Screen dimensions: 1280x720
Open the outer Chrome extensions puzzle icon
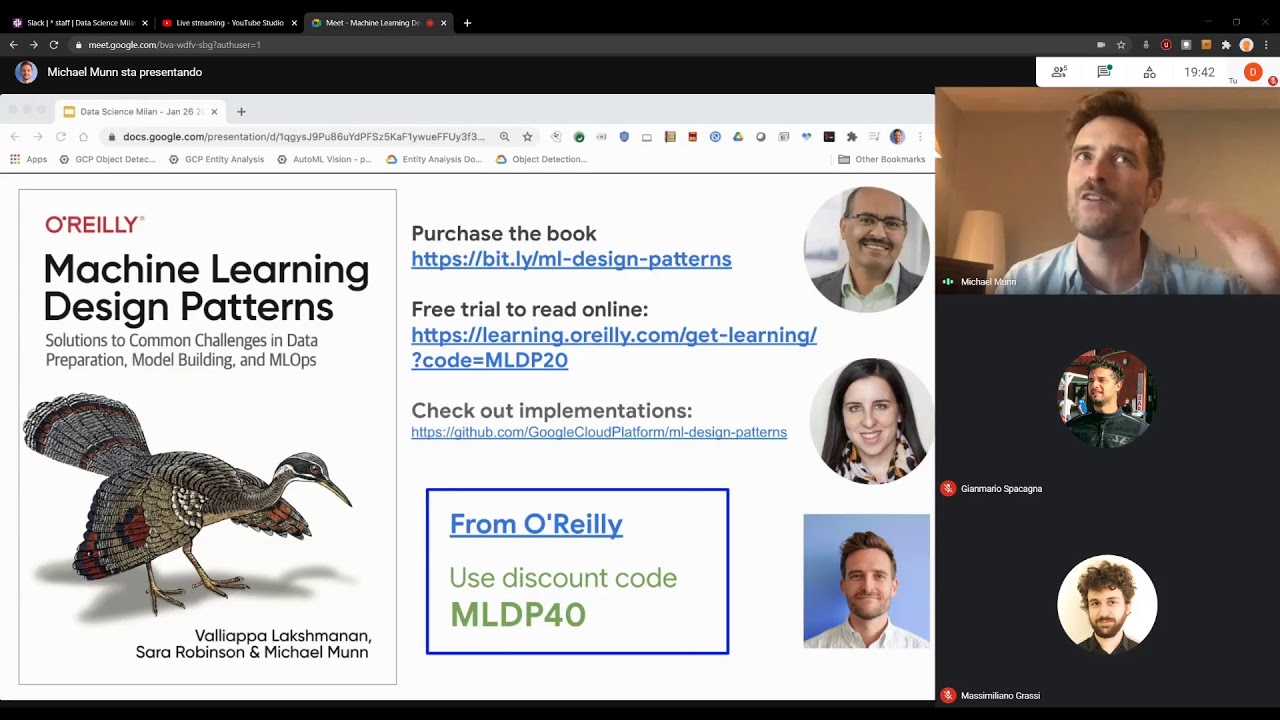point(1226,45)
